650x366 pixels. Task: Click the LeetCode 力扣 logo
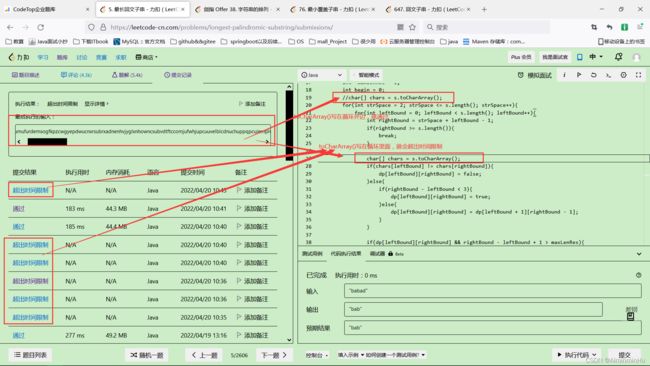(x=19, y=57)
